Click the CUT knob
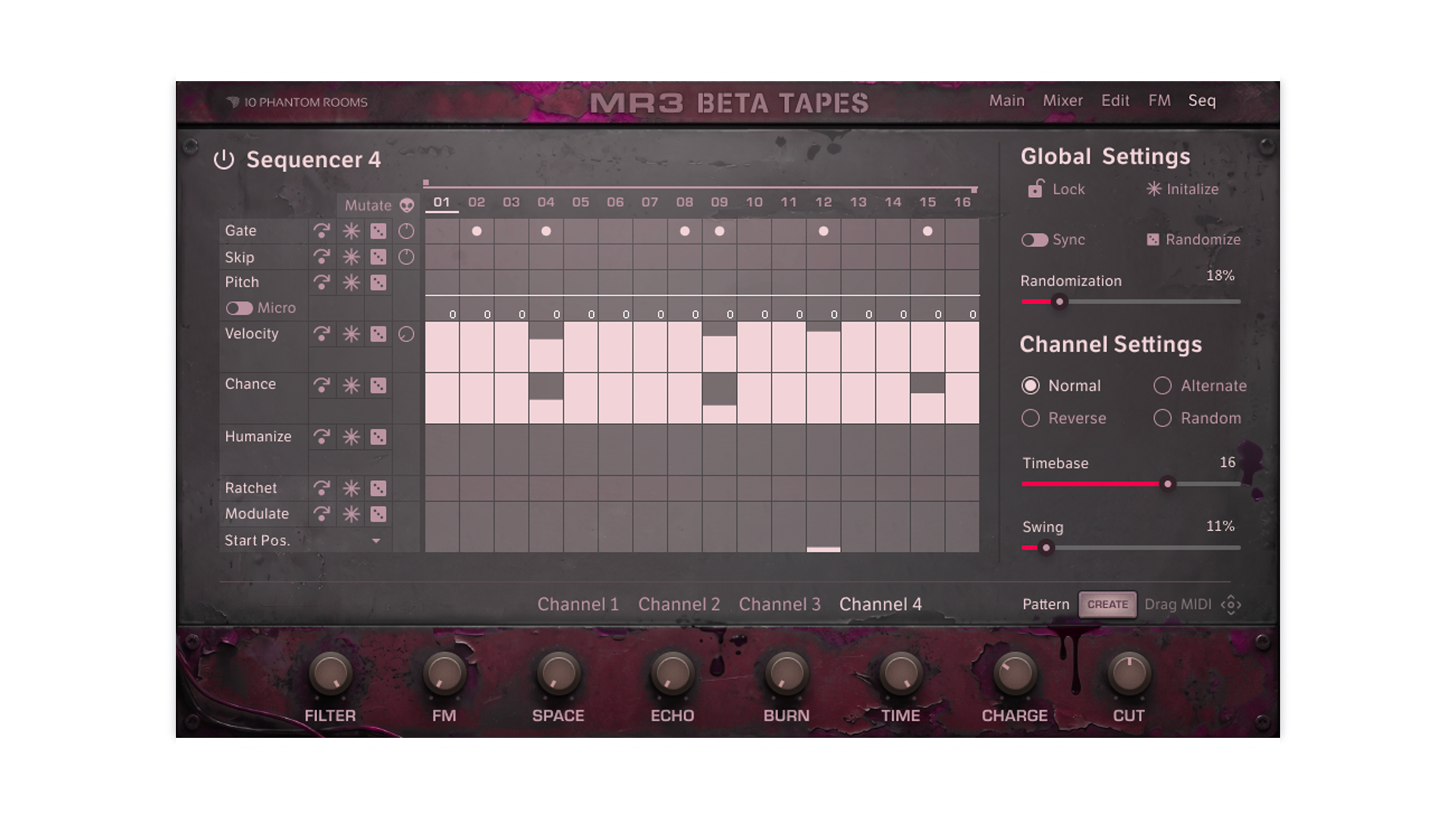The image size is (1456, 819). (x=1128, y=673)
